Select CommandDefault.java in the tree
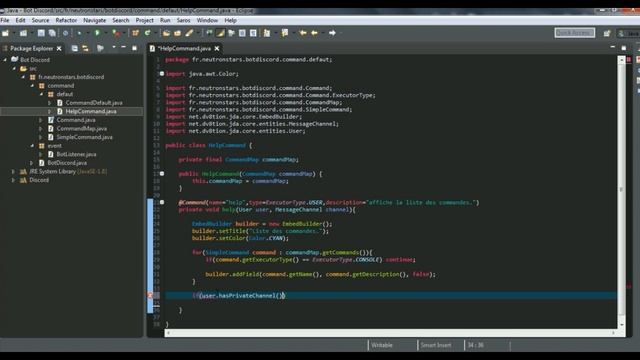This screenshot has width=640, height=360. (x=94, y=103)
